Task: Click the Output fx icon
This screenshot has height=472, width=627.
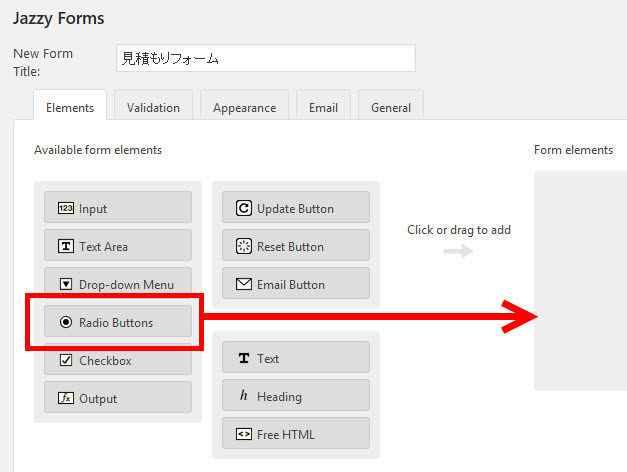Action: [x=66, y=398]
